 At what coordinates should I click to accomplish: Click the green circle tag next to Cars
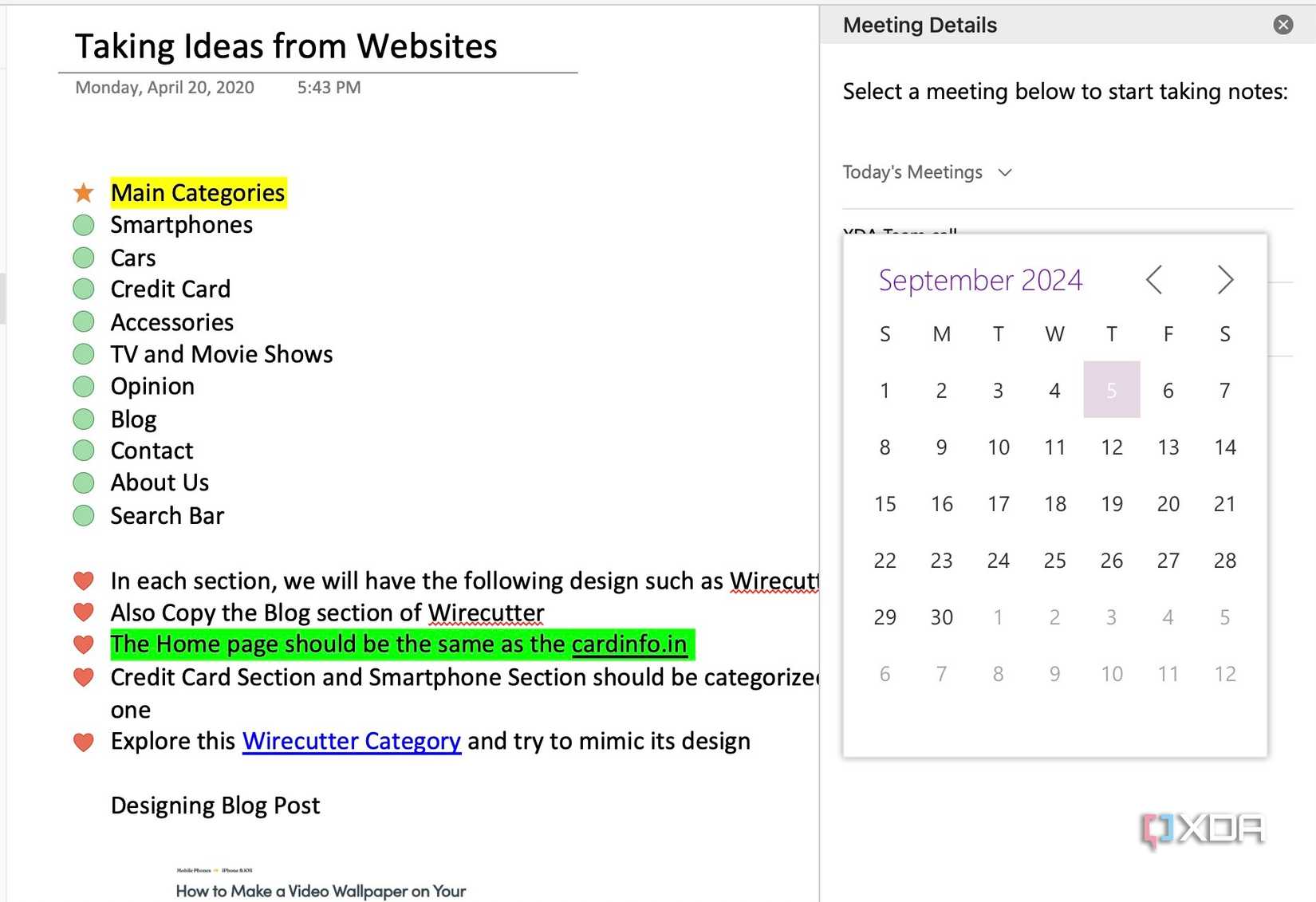[83, 257]
